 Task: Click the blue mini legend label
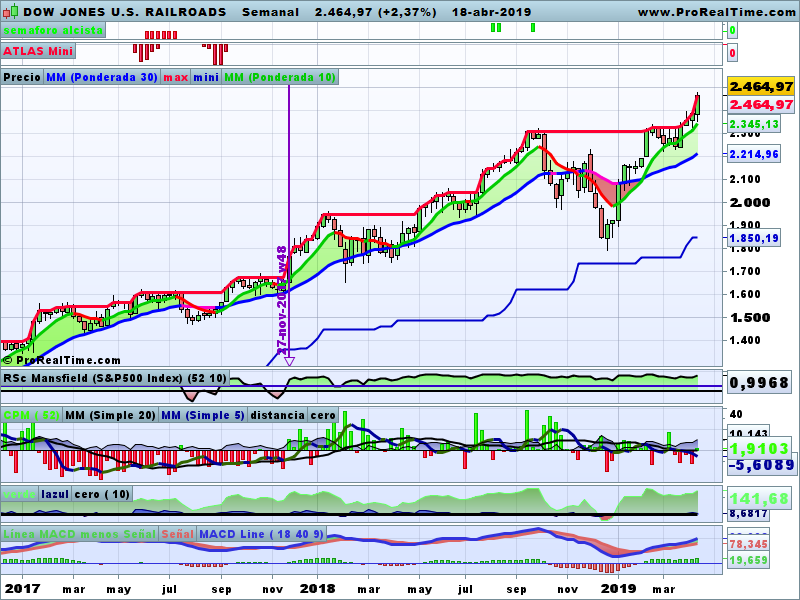pyautogui.click(x=207, y=77)
